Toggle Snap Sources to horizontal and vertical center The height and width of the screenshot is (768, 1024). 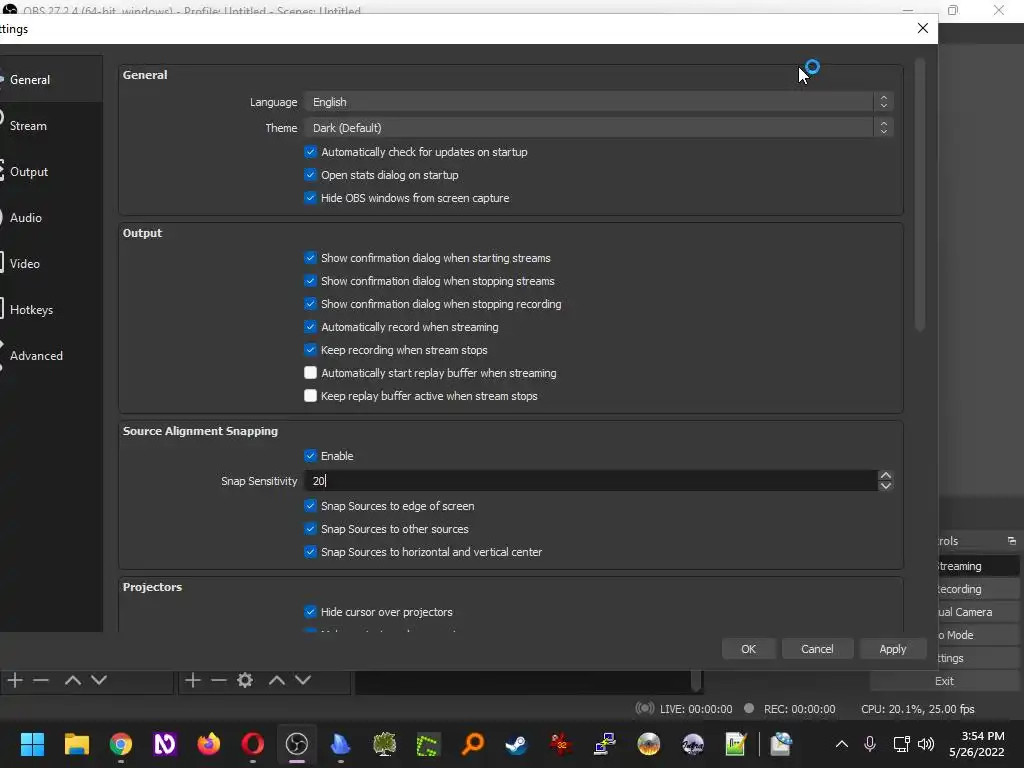click(310, 552)
